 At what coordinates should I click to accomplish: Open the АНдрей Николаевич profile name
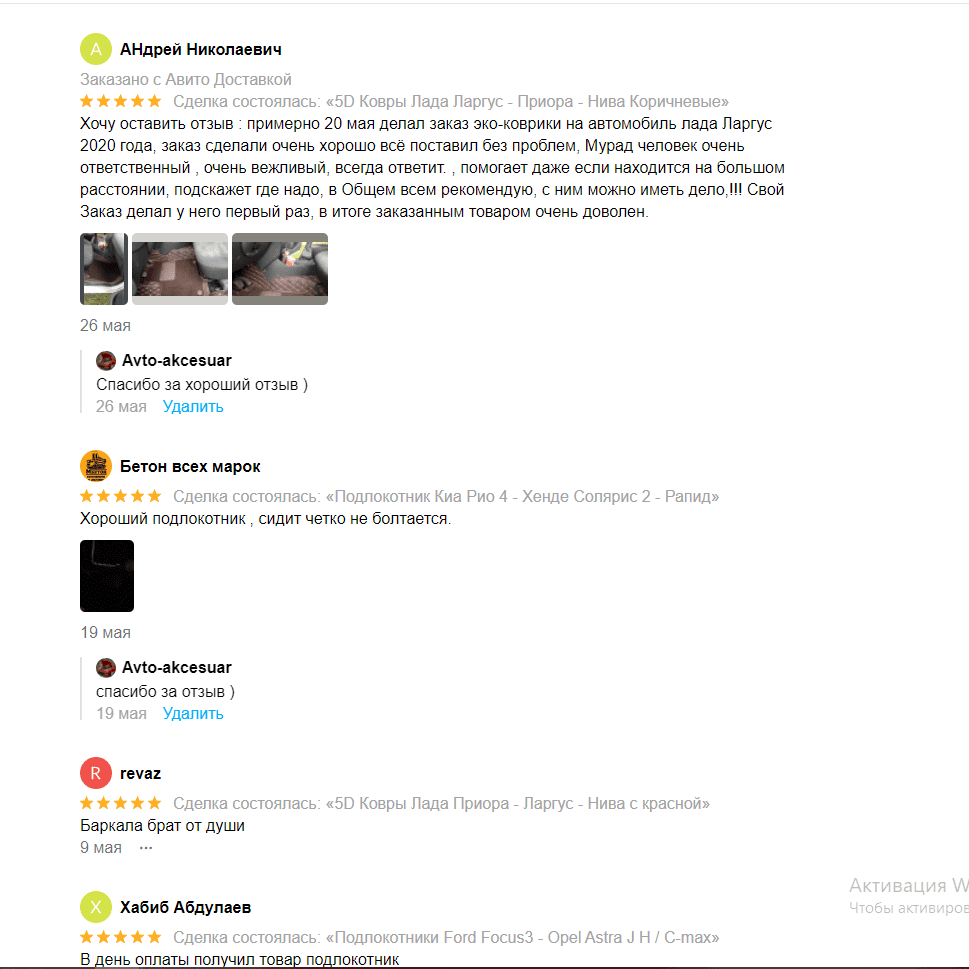[x=201, y=49]
